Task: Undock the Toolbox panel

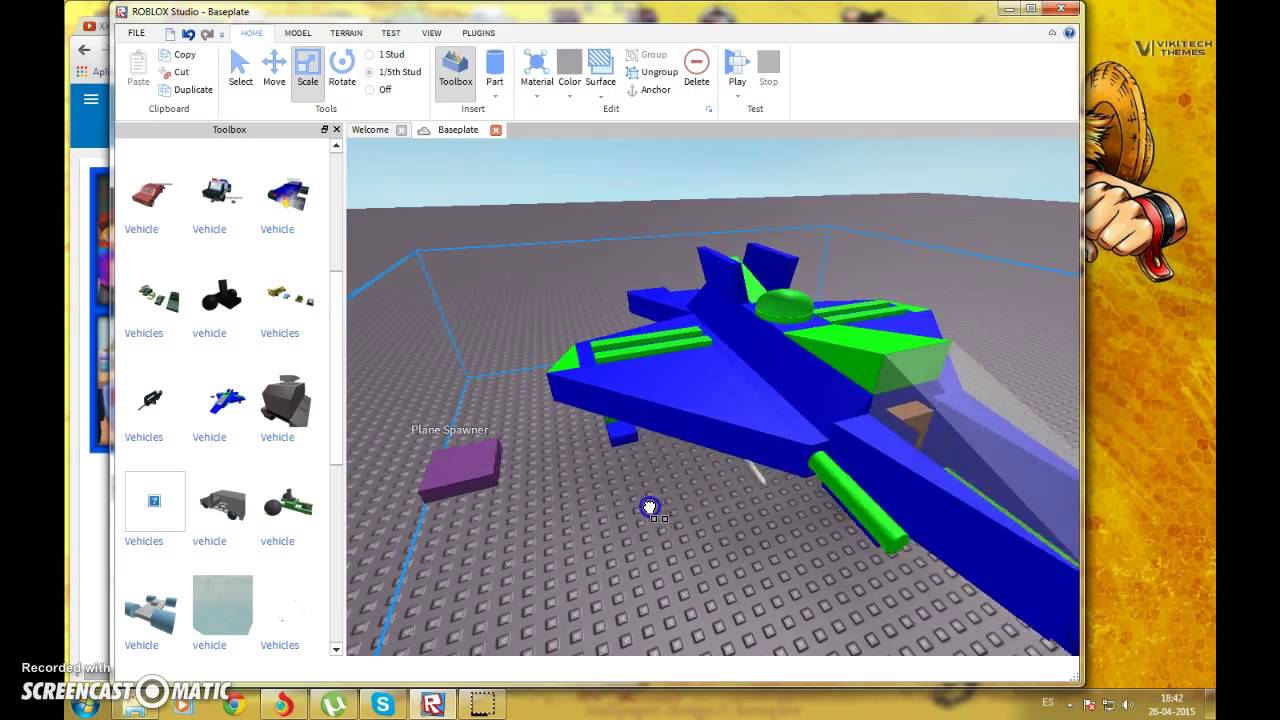Action: click(324, 130)
